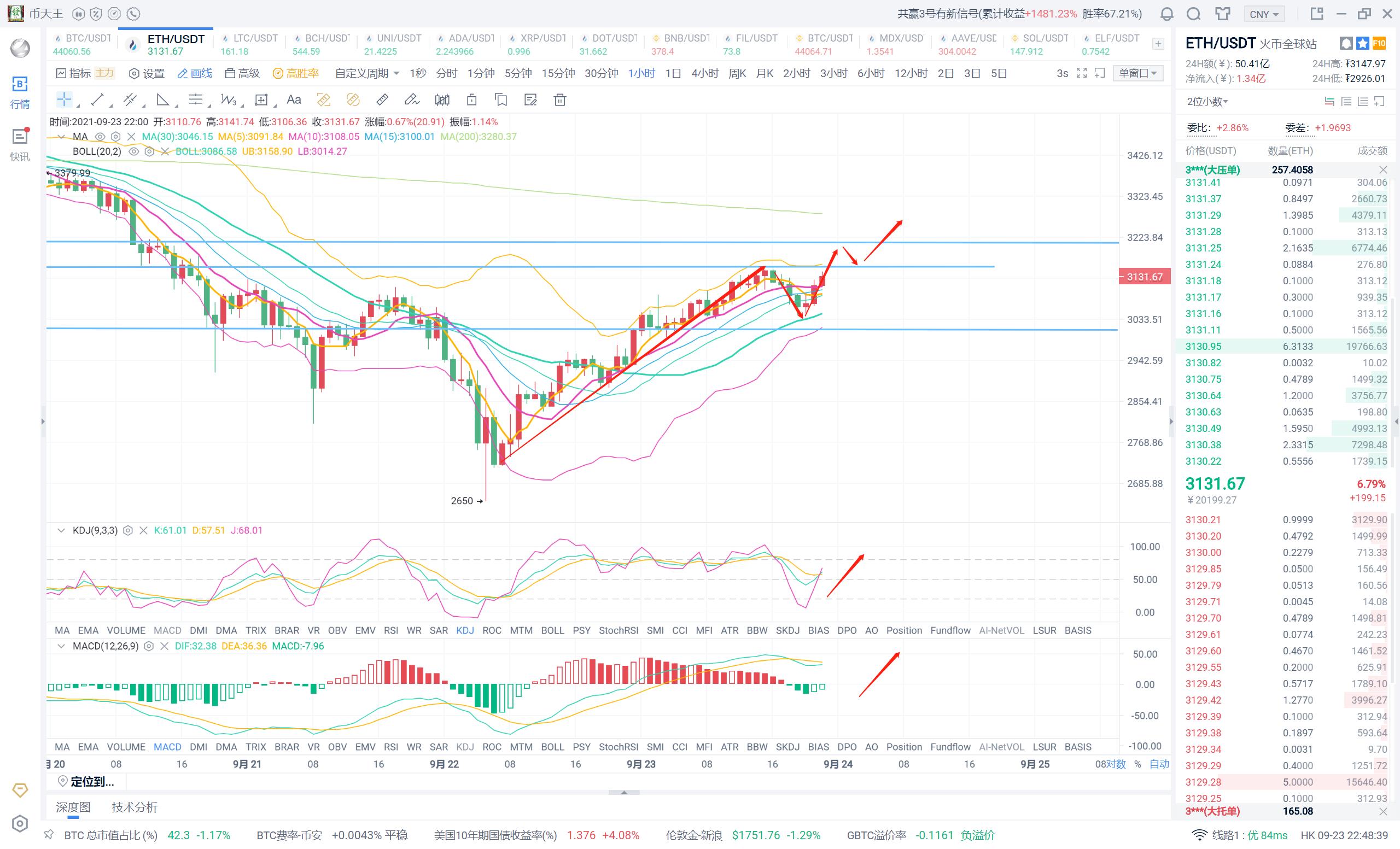1400x849 pixels.
Task: Open the 技术分析 technical analysis link
Action: coord(134,807)
